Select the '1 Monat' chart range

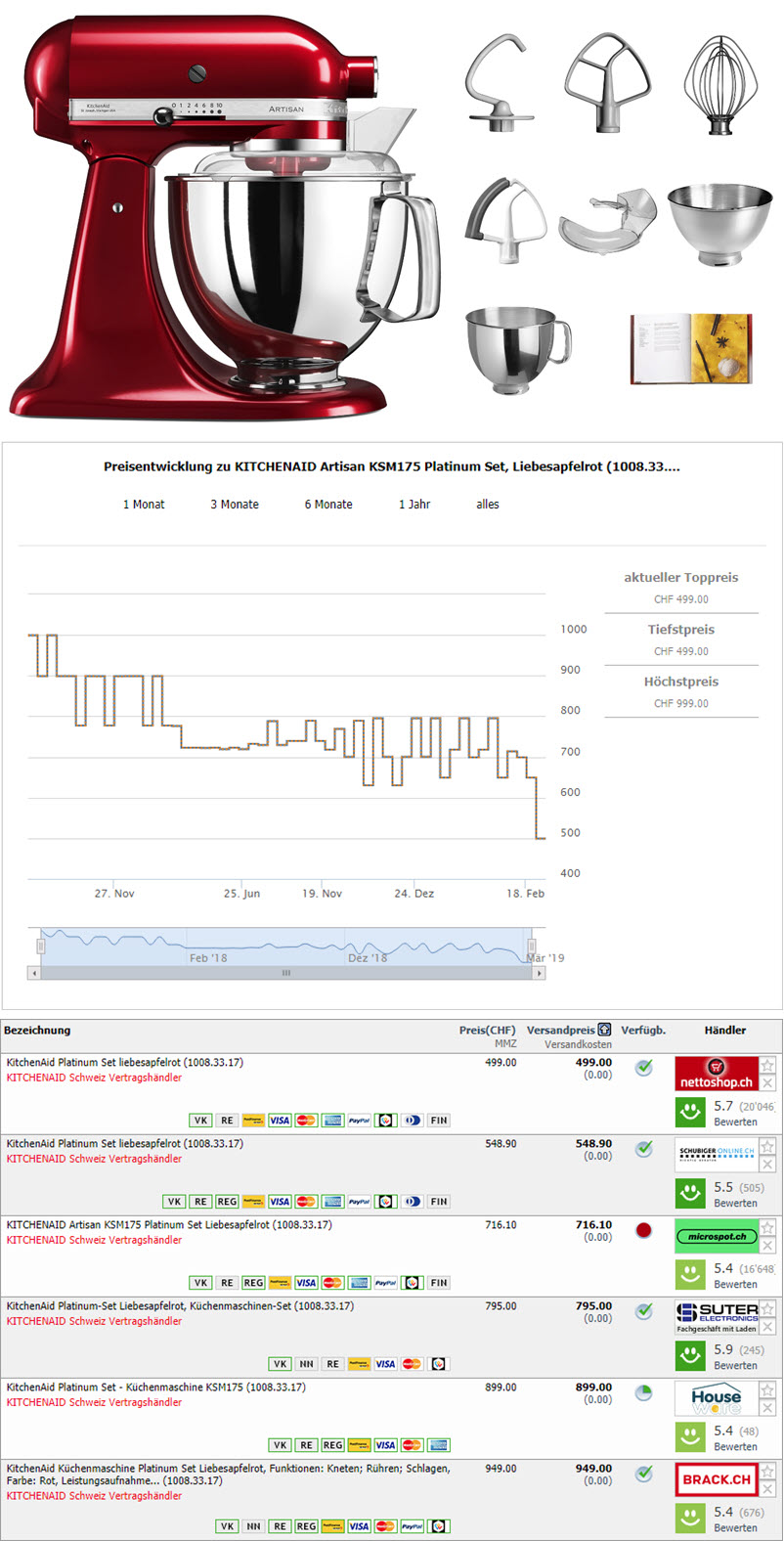(144, 505)
